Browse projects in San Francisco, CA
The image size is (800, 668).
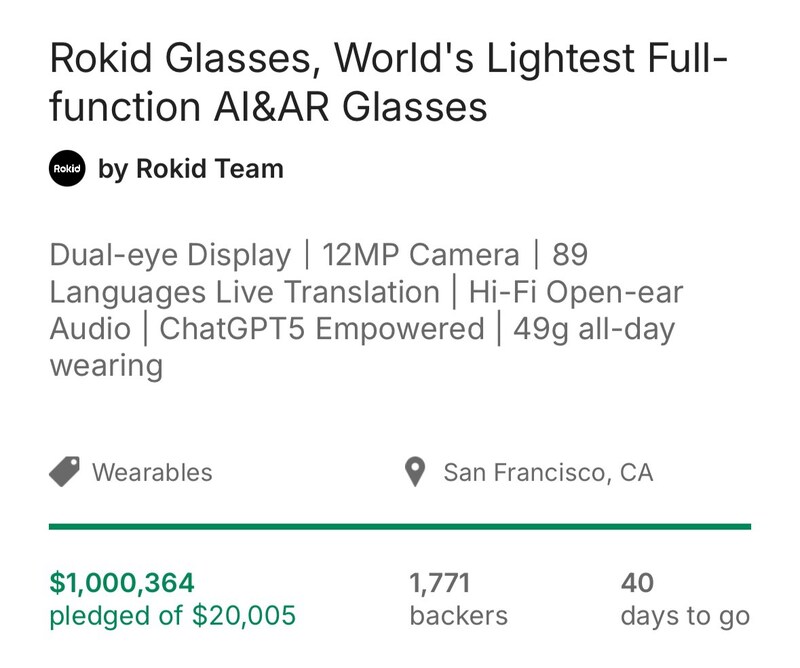pyautogui.click(x=548, y=472)
